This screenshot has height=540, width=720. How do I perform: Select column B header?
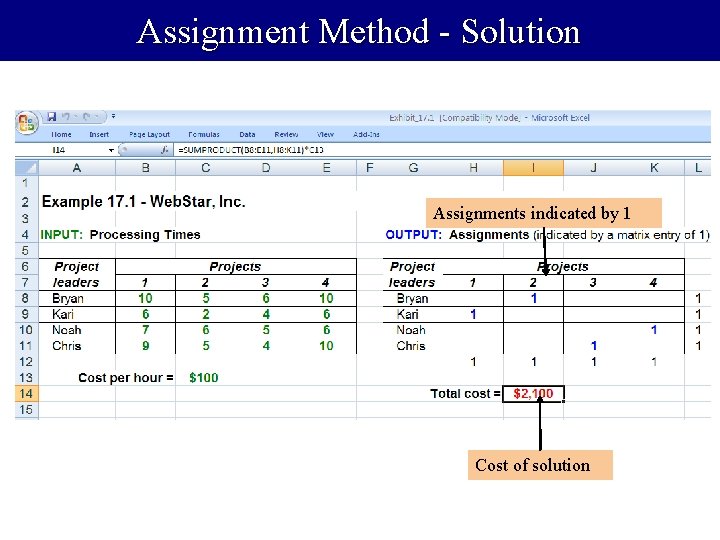tap(145, 168)
